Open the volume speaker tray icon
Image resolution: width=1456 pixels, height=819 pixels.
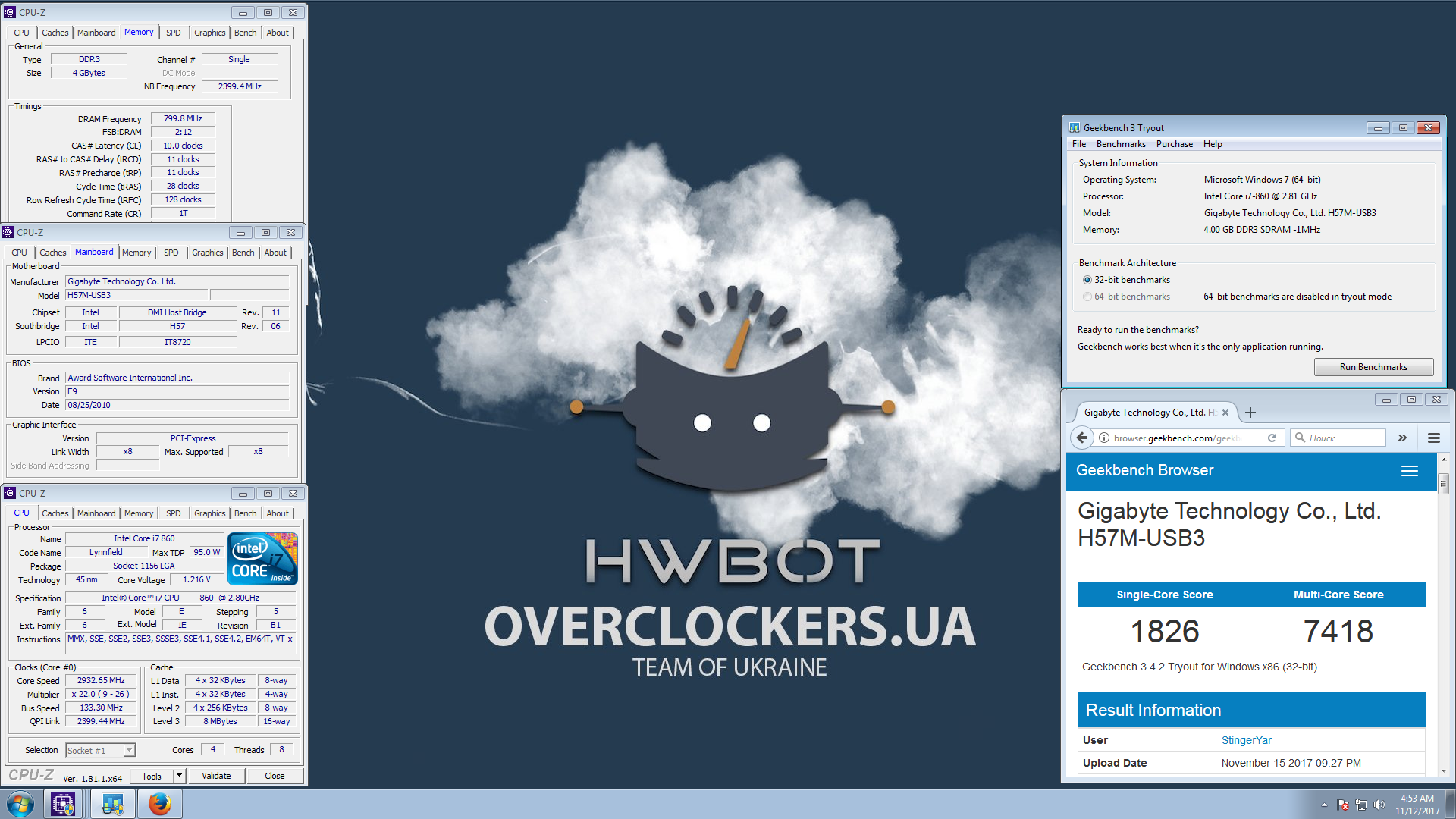(1379, 805)
